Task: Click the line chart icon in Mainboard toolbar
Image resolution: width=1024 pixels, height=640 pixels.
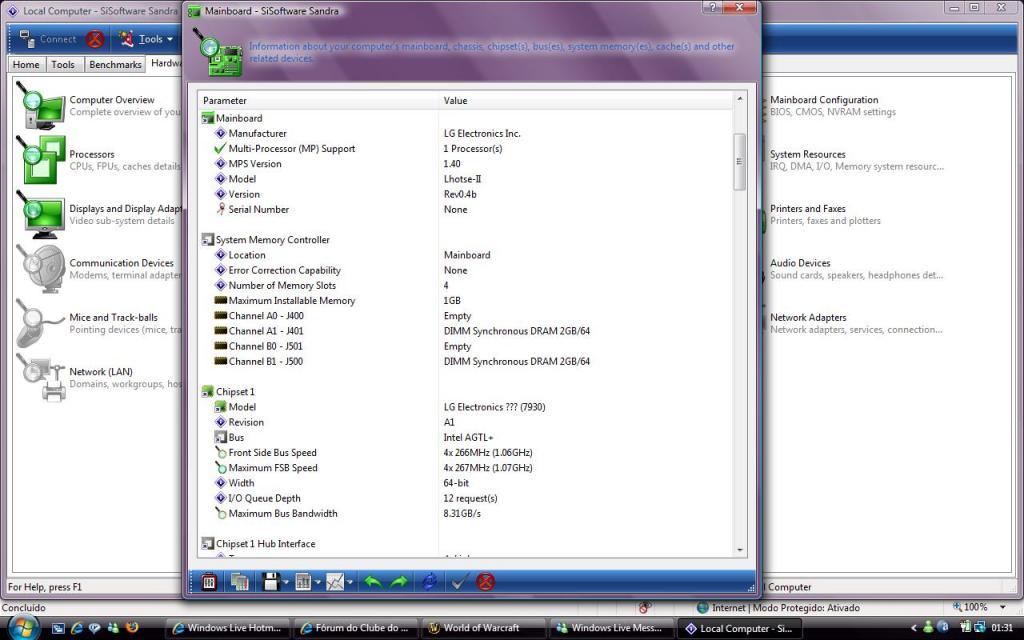Action: coord(334,581)
